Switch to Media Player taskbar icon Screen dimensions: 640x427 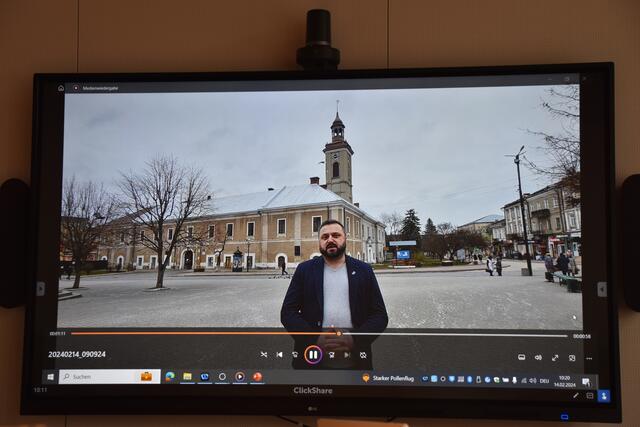(240, 377)
